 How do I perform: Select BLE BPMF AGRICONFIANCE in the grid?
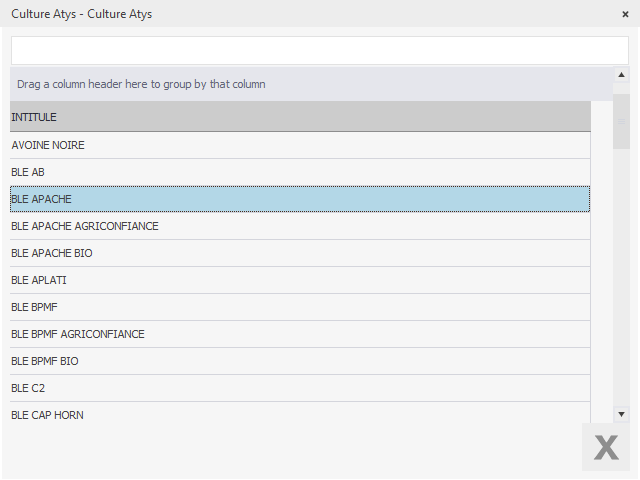click(x=300, y=334)
